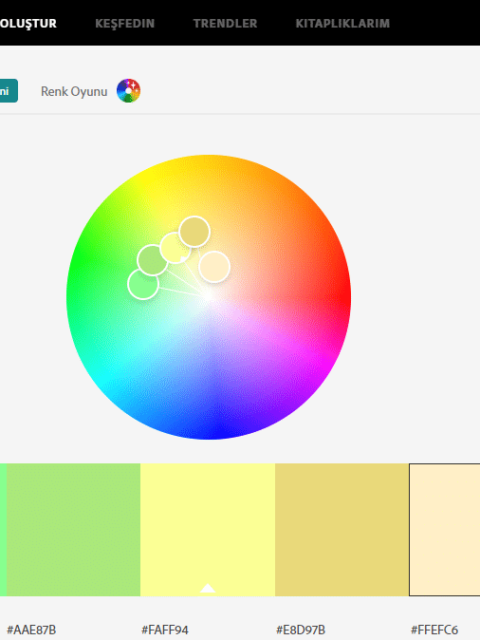Select the #FFEFC6 cream swatch
This screenshot has height=640, width=480.
(x=444, y=529)
